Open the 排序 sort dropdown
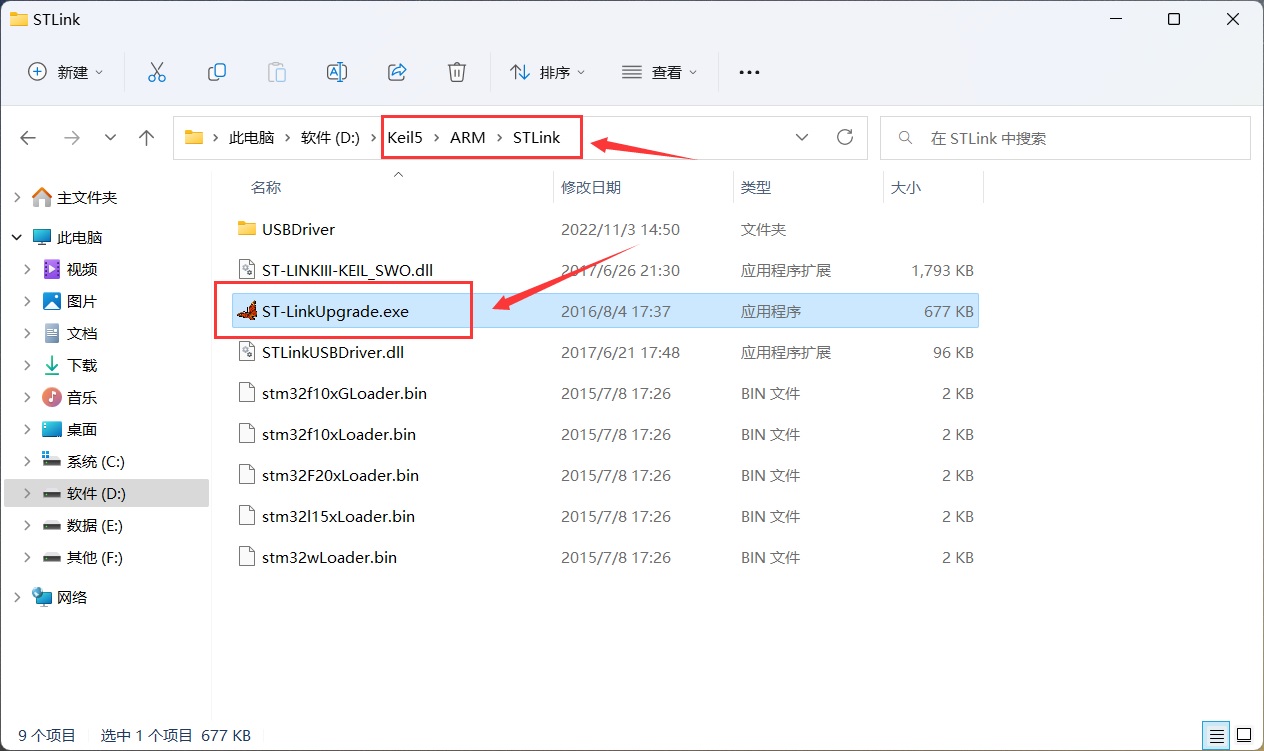 coord(548,72)
